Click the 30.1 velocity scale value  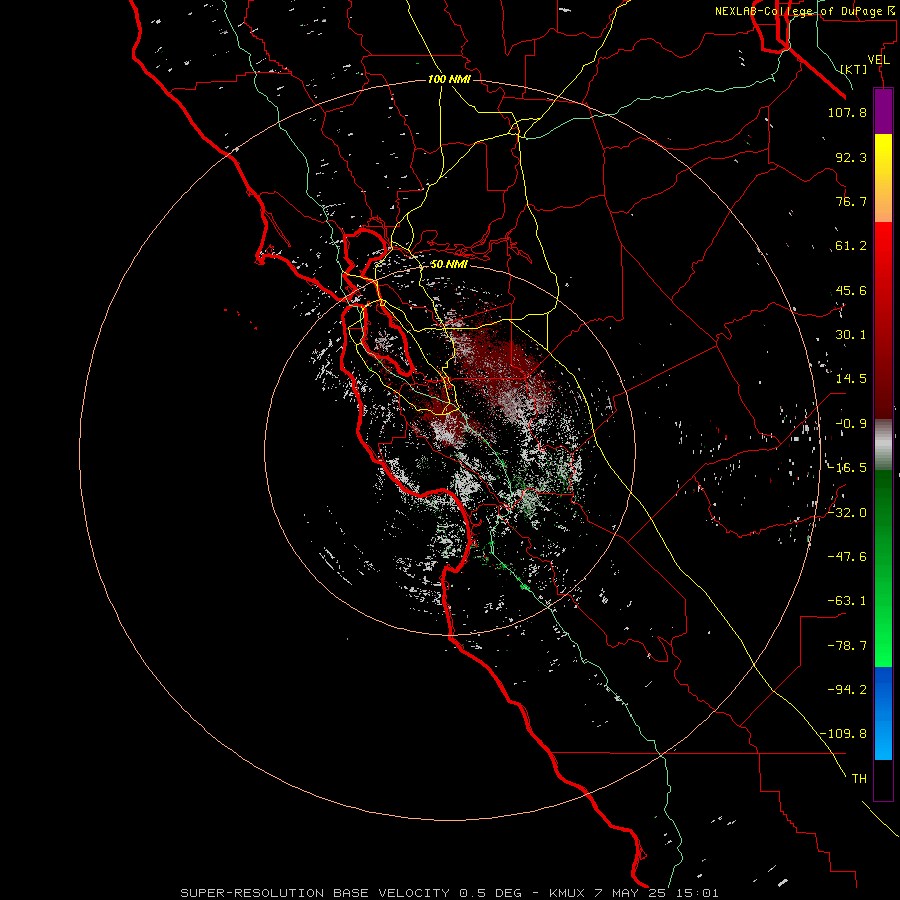pyautogui.click(x=851, y=335)
